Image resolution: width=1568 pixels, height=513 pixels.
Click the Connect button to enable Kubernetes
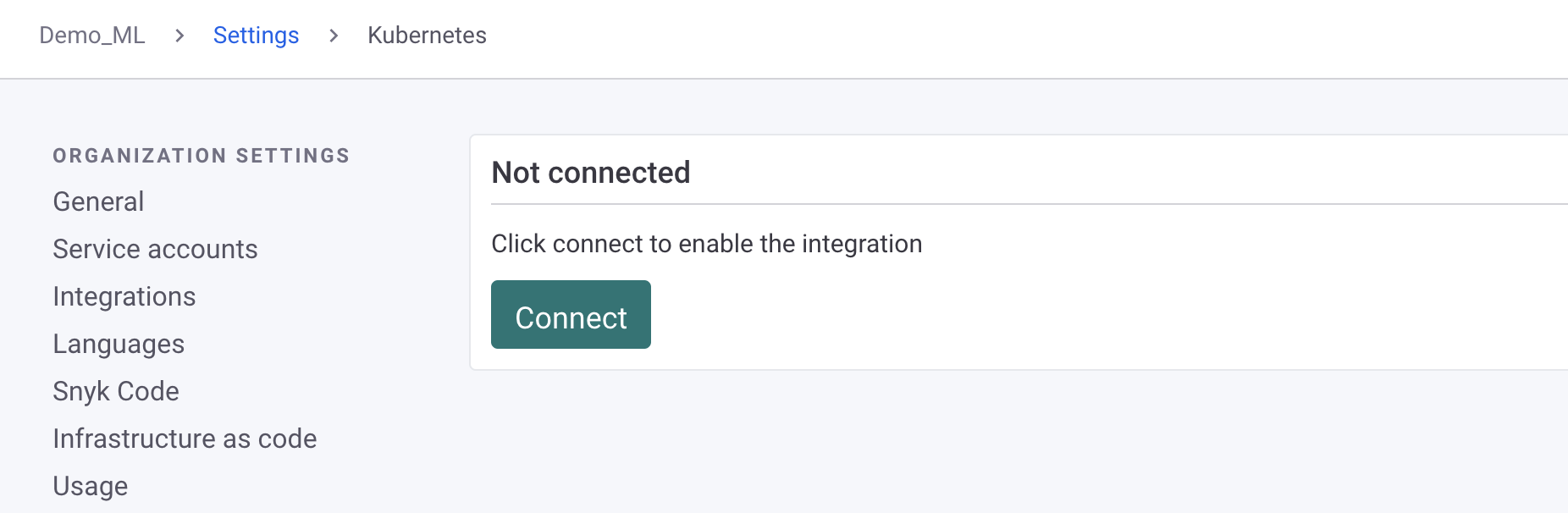click(x=570, y=315)
